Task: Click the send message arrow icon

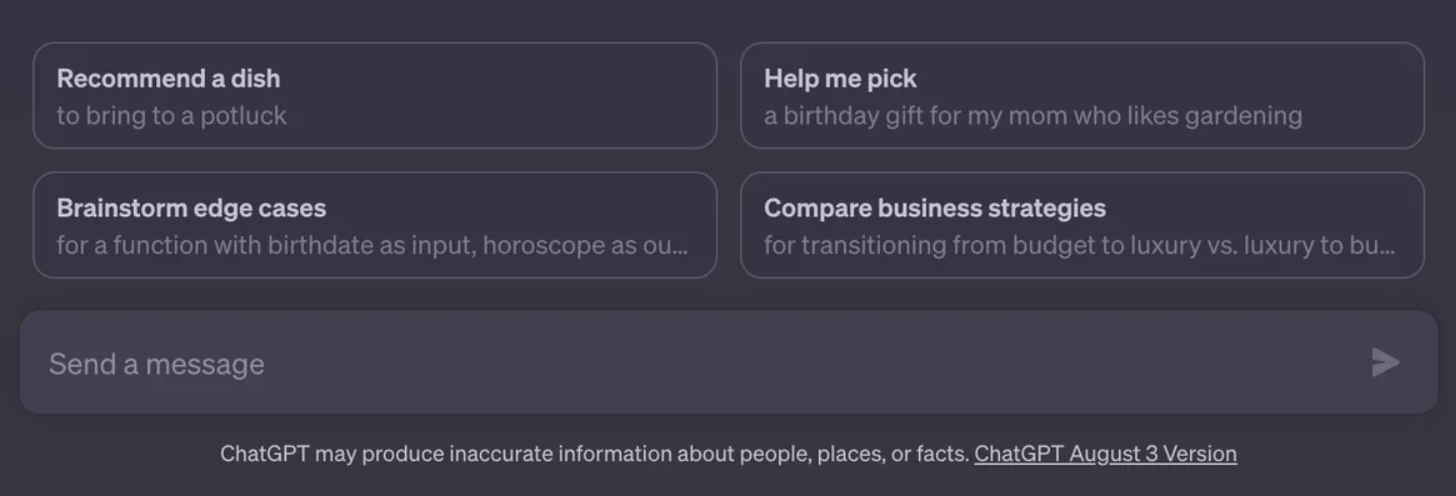Action: tap(1385, 362)
